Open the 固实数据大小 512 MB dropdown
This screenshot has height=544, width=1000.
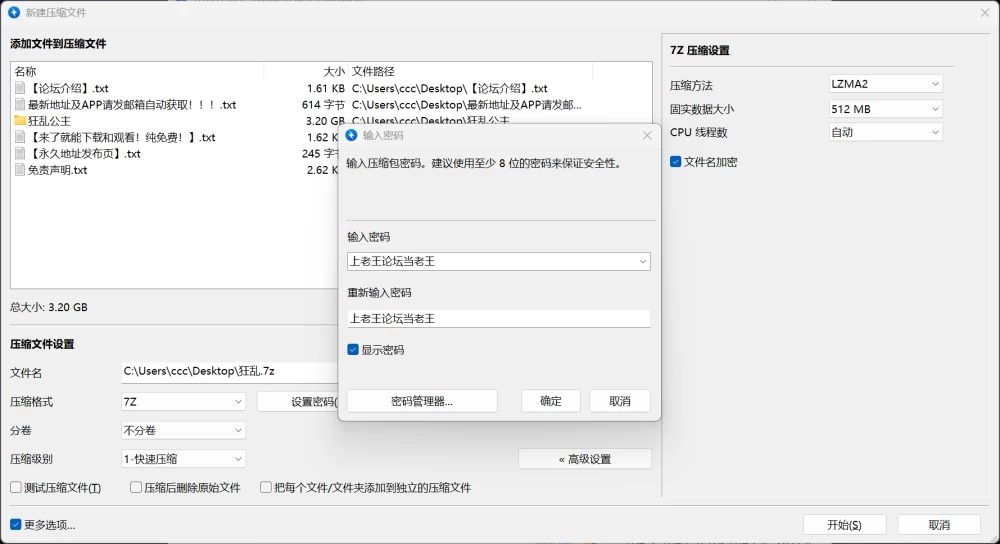[885, 109]
